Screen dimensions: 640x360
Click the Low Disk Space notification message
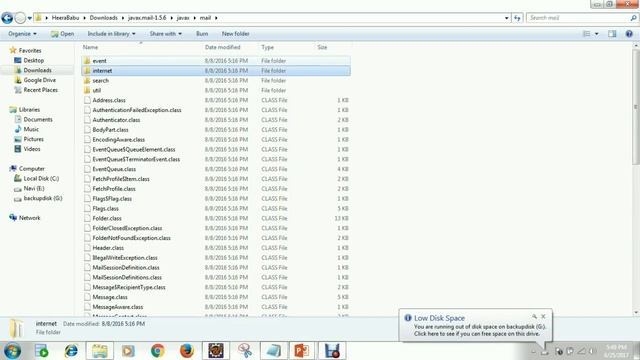(x=480, y=330)
